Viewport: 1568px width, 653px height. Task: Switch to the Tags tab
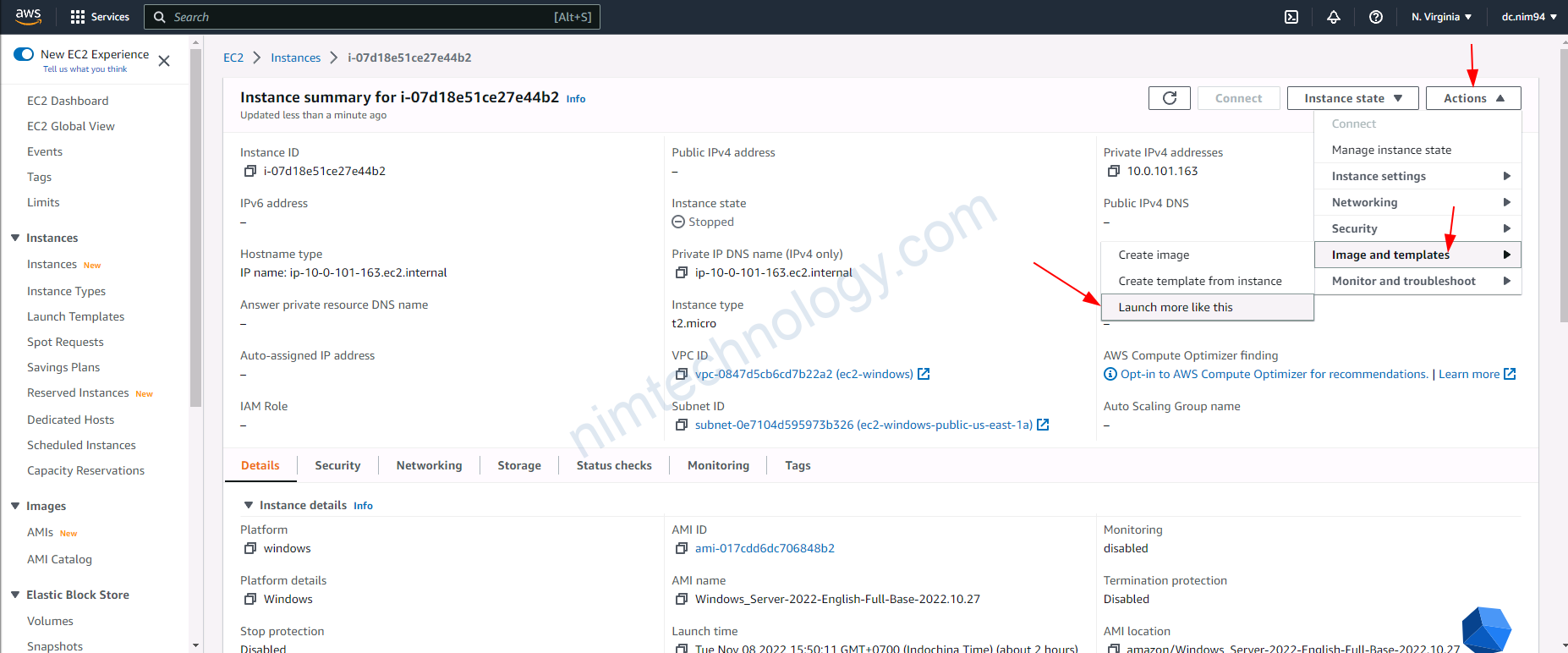798,465
